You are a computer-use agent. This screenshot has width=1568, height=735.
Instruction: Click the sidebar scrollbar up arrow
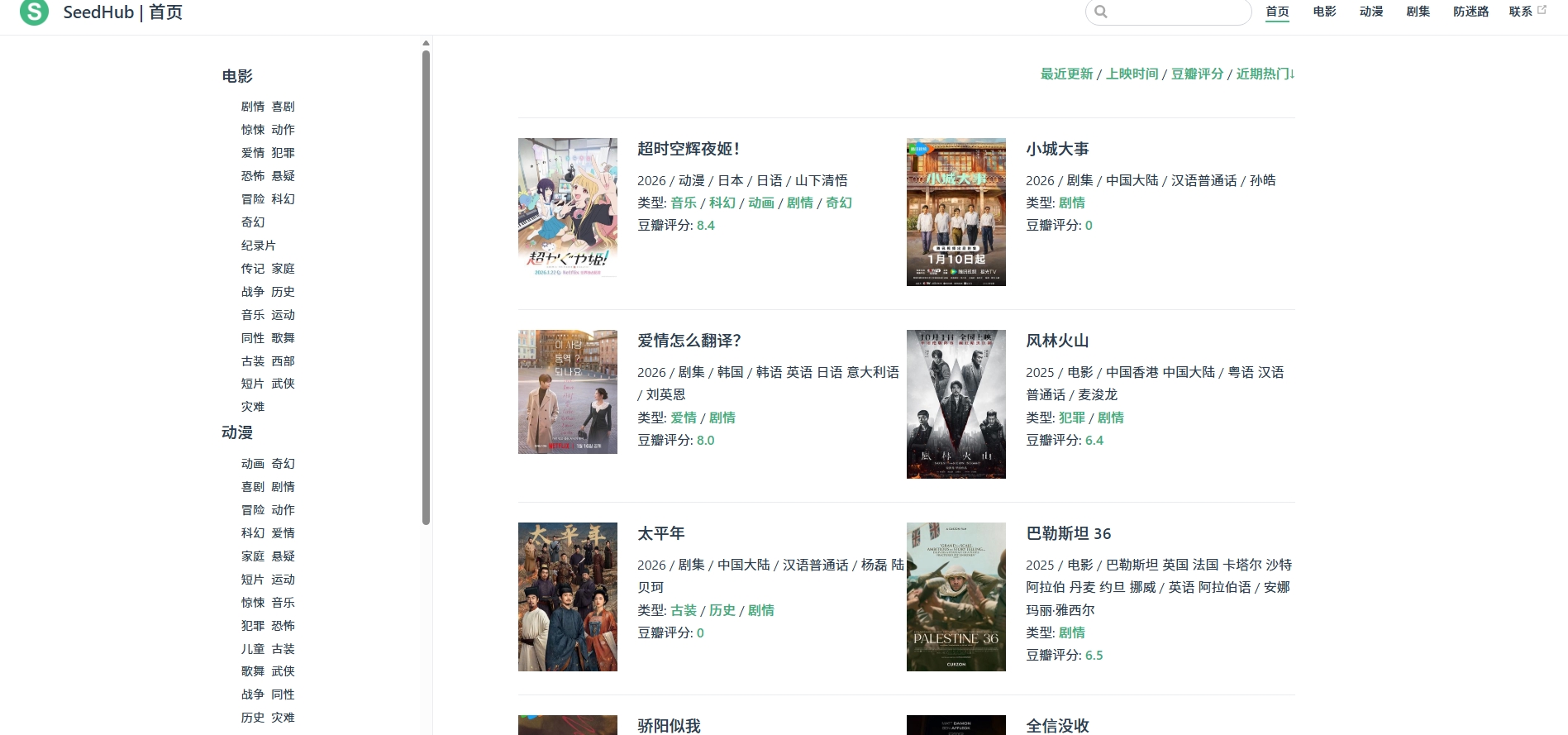tap(426, 43)
